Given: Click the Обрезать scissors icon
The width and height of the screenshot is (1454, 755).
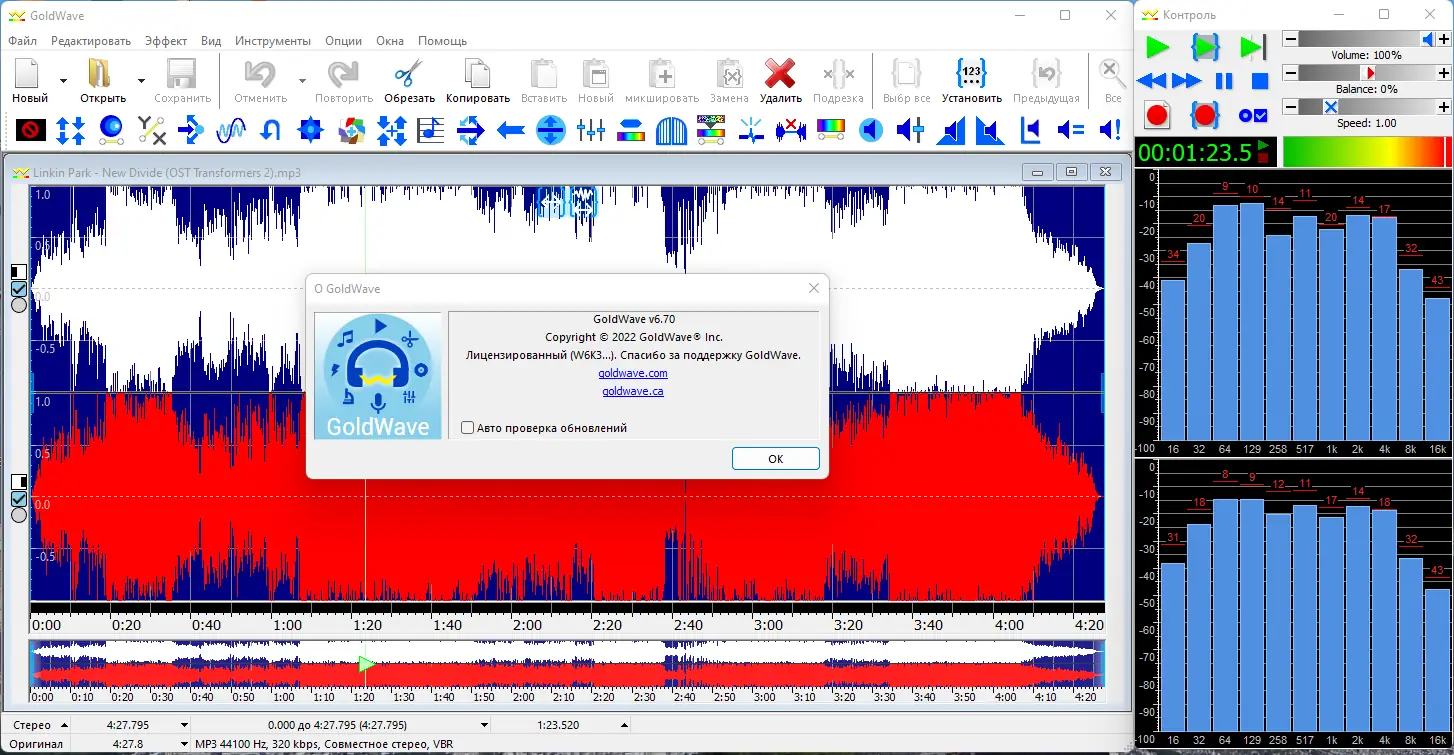Looking at the screenshot, I should tap(408, 74).
